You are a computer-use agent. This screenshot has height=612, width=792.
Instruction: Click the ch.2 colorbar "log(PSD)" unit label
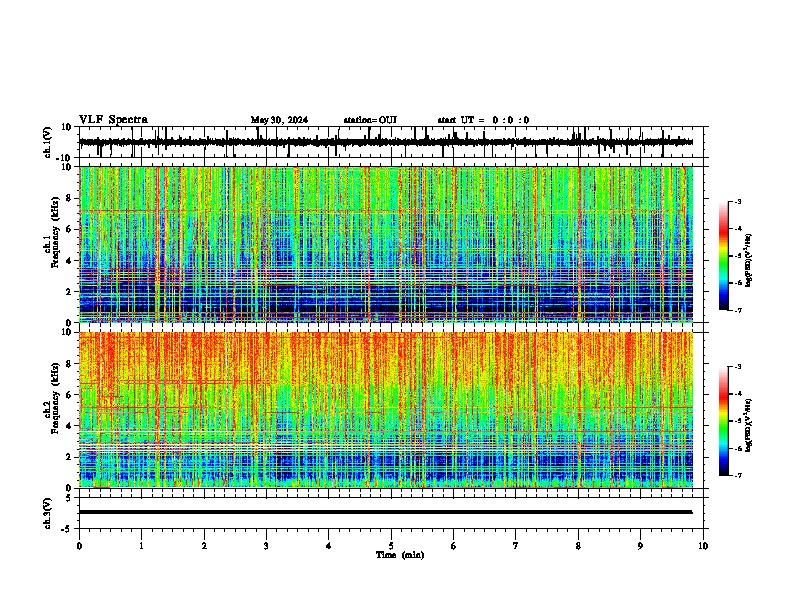tap(748, 426)
